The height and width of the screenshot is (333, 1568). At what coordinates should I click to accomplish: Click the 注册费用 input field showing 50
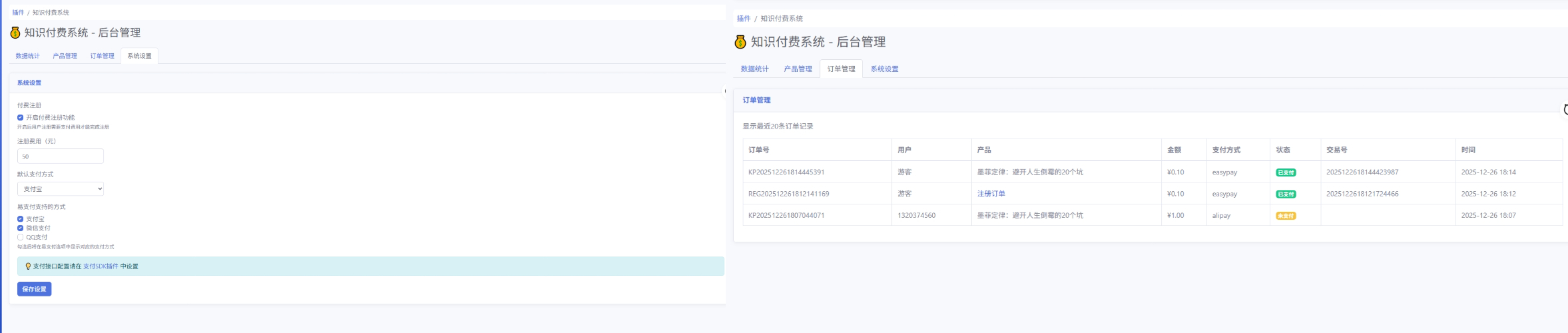(x=61, y=157)
